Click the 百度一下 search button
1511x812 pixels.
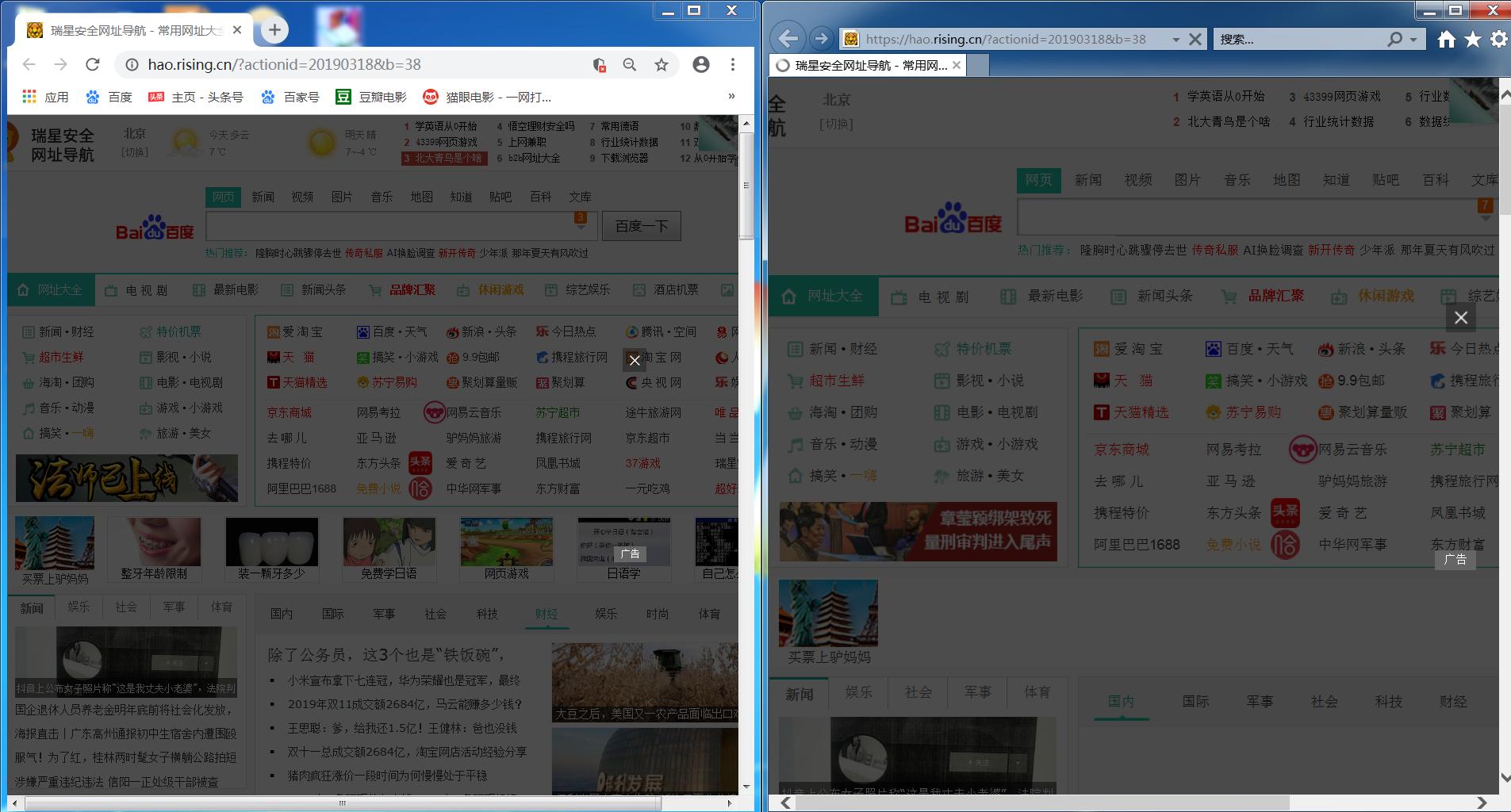[641, 225]
